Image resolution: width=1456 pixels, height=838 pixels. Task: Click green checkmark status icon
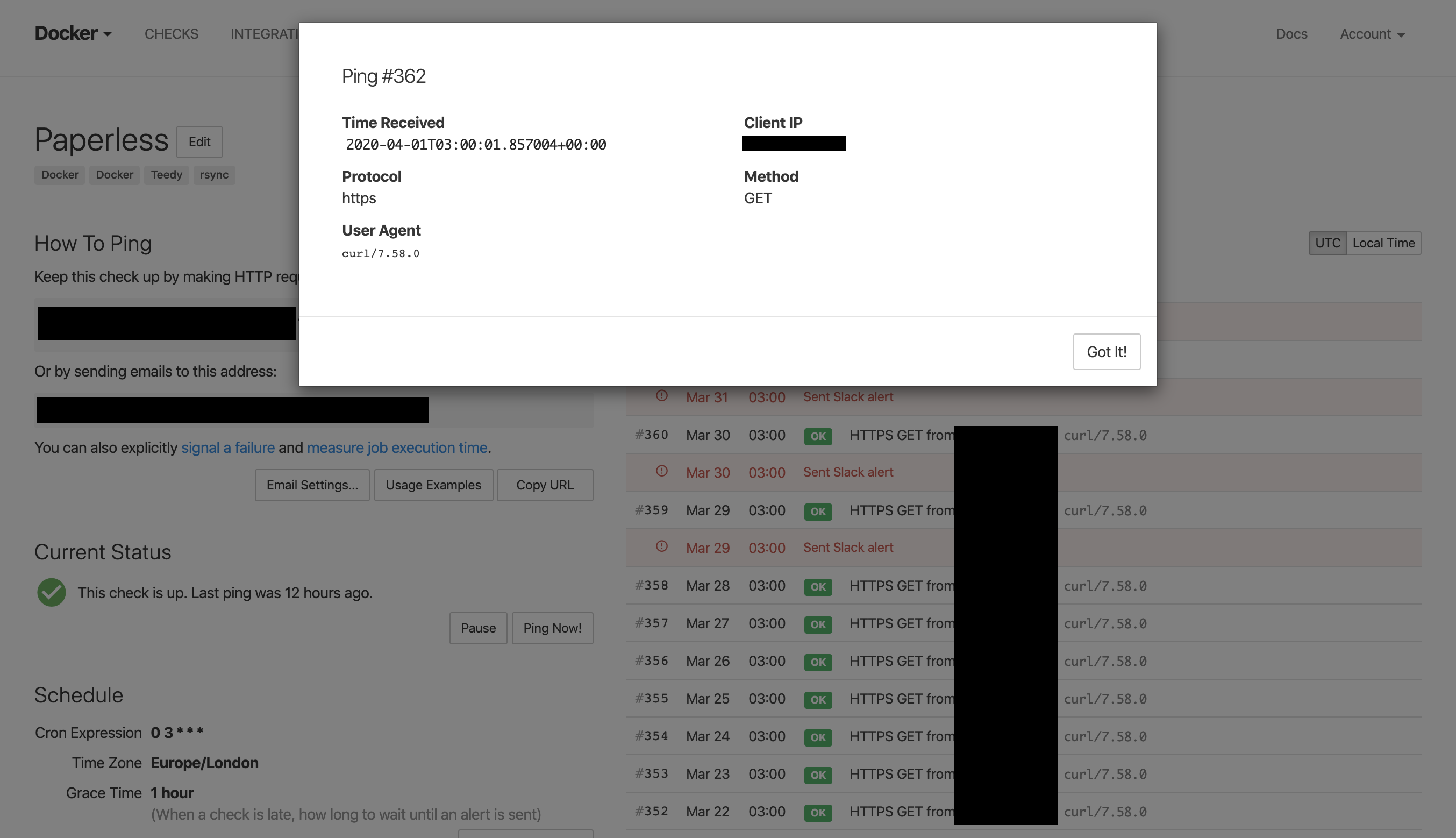coord(52,592)
